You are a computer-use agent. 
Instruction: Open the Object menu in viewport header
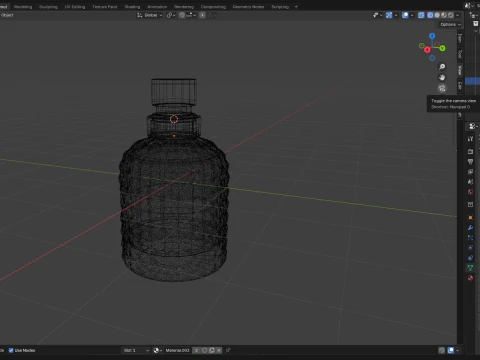click(x=7, y=15)
